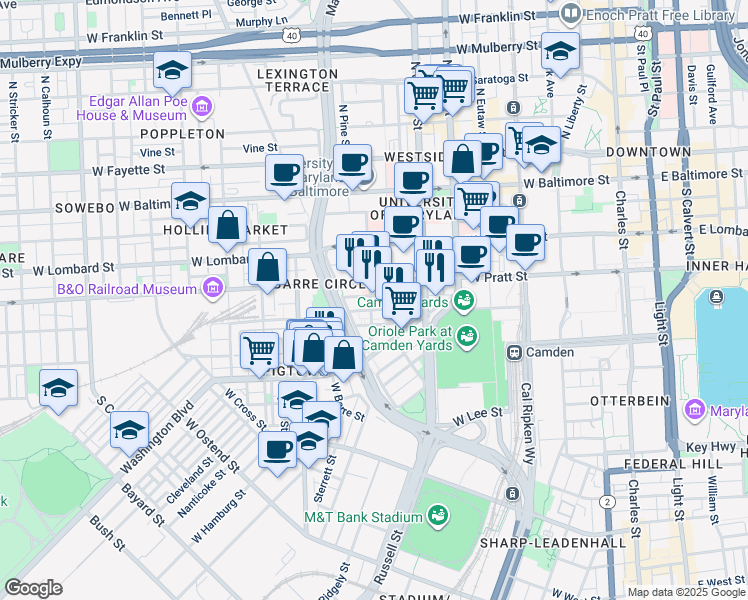Click the B&O Railroad Museum pin
Screen dimensions: 748x600
213,289
